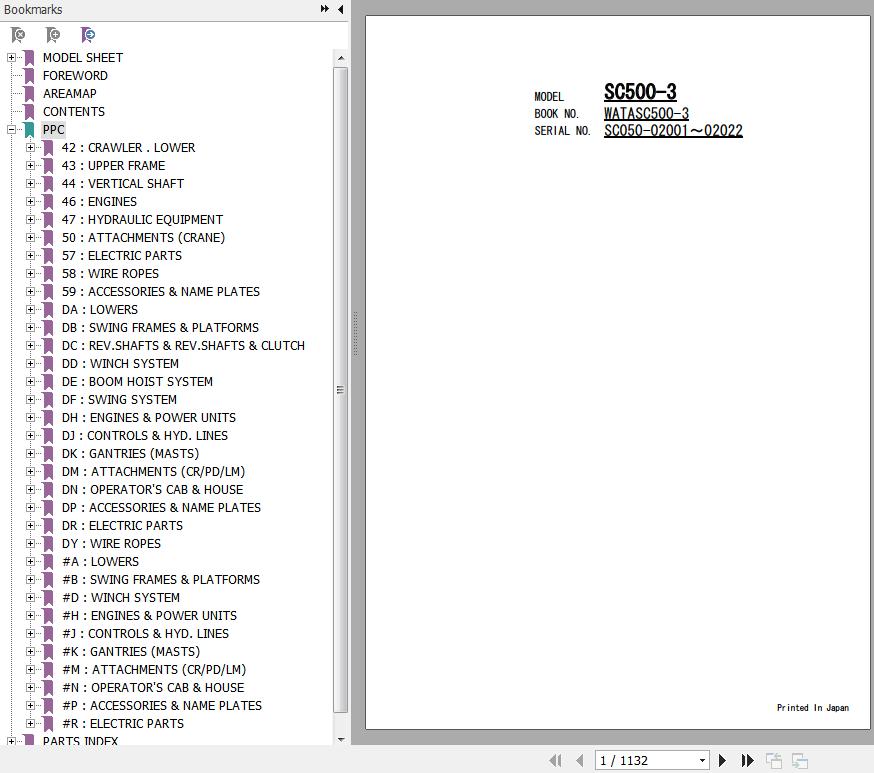Click the bookmarks vertical scrollbar thumb
Screen dimensions: 874x773
pos(341,390)
